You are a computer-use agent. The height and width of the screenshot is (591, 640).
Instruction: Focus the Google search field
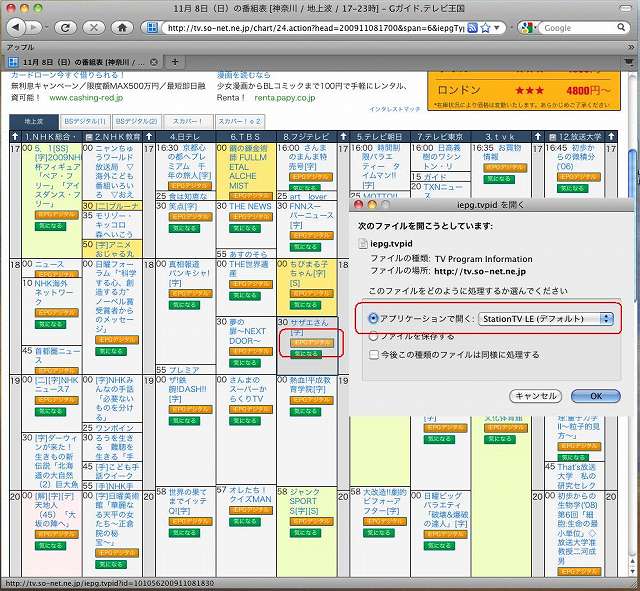pos(578,28)
